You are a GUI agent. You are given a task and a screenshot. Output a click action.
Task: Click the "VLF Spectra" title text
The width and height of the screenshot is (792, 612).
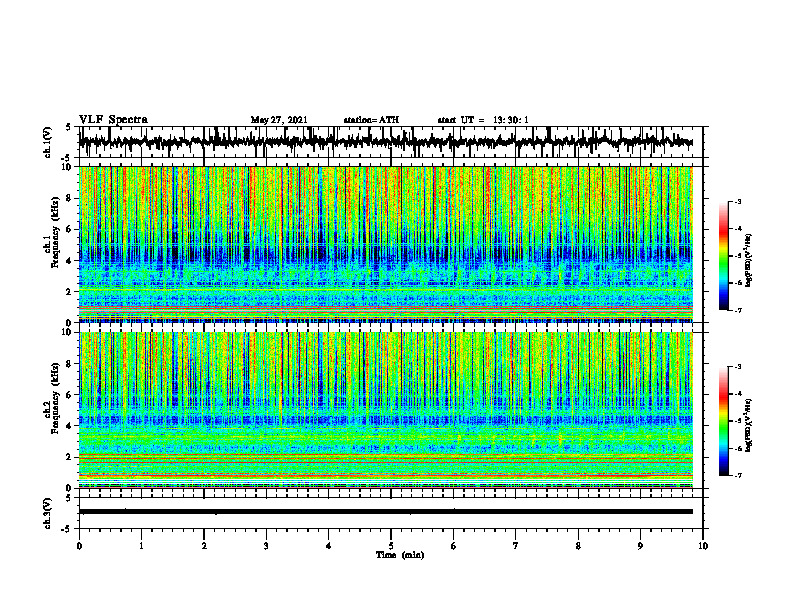coord(114,120)
